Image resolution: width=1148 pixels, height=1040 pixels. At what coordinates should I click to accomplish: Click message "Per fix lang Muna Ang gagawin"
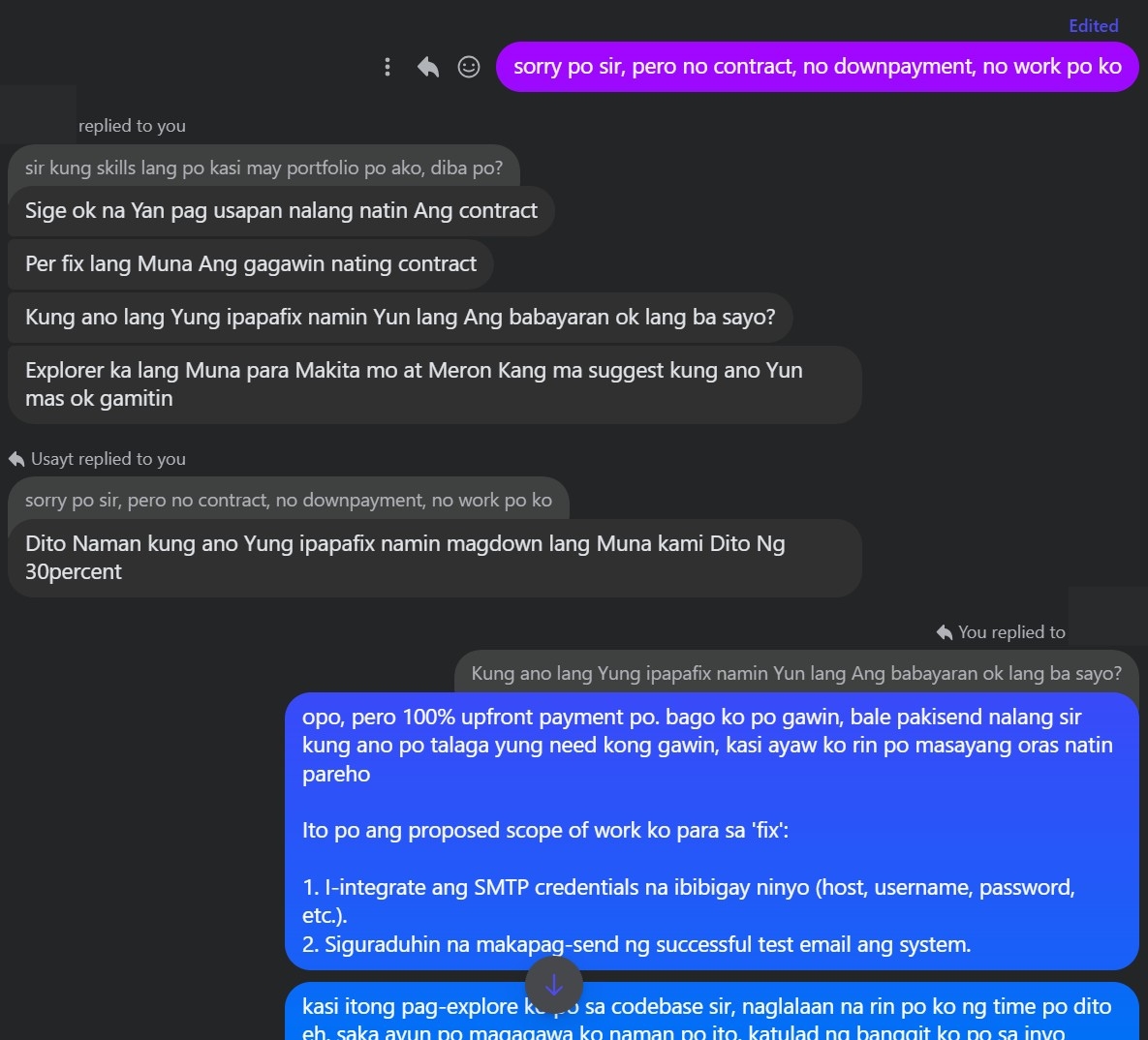(250, 264)
